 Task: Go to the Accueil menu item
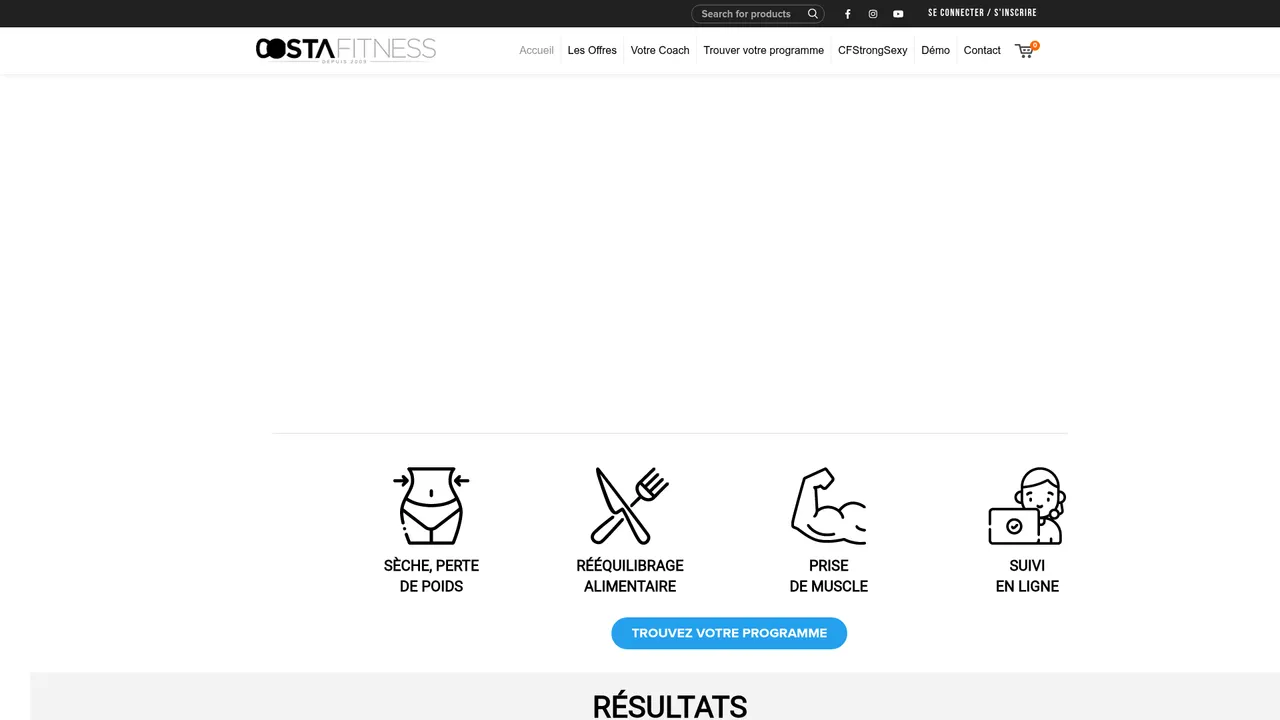coord(536,50)
